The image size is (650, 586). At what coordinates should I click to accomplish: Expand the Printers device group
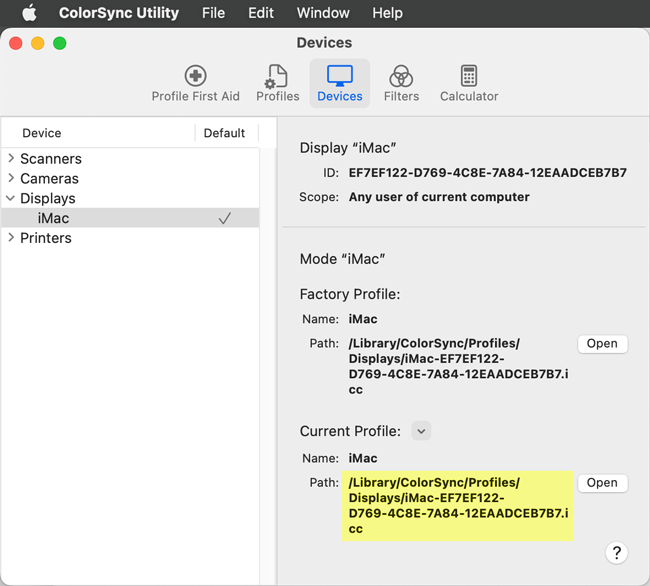point(11,238)
